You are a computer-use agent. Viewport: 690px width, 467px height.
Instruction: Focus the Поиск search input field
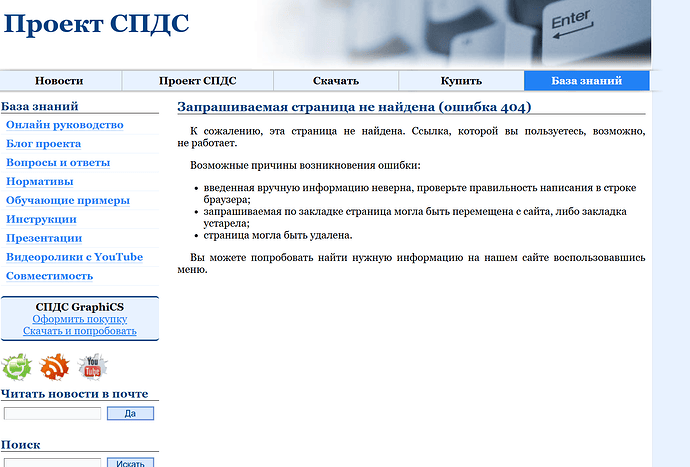[52, 463]
